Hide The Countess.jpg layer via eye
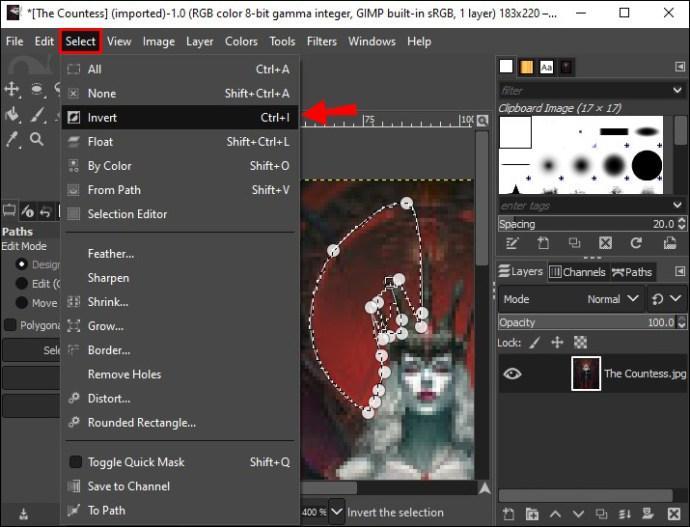 (x=512, y=374)
